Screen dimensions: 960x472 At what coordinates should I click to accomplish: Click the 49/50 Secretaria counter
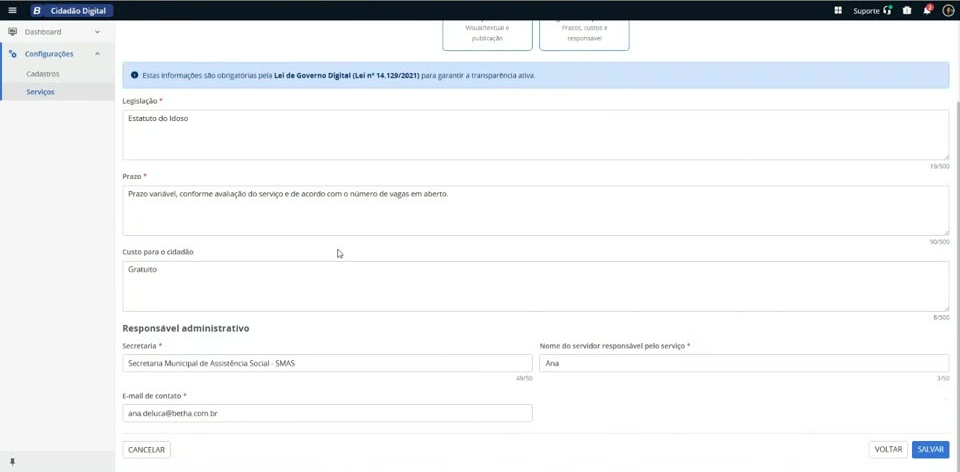[x=524, y=378]
